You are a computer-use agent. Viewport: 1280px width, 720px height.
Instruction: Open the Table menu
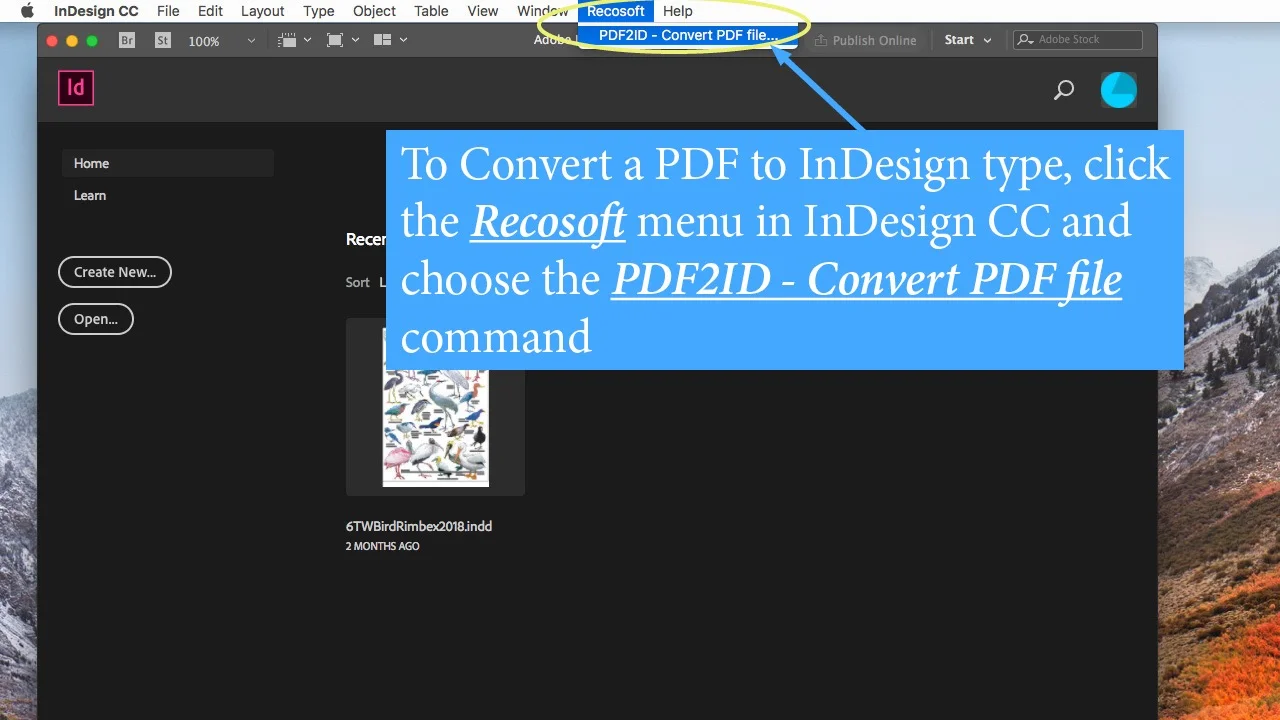tap(431, 11)
